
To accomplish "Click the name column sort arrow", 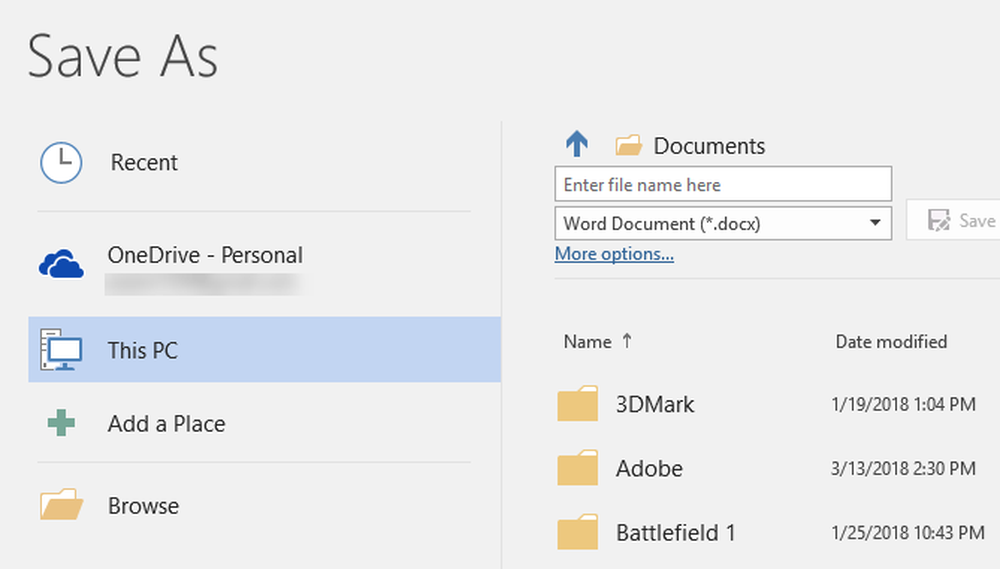I will tap(627, 341).
